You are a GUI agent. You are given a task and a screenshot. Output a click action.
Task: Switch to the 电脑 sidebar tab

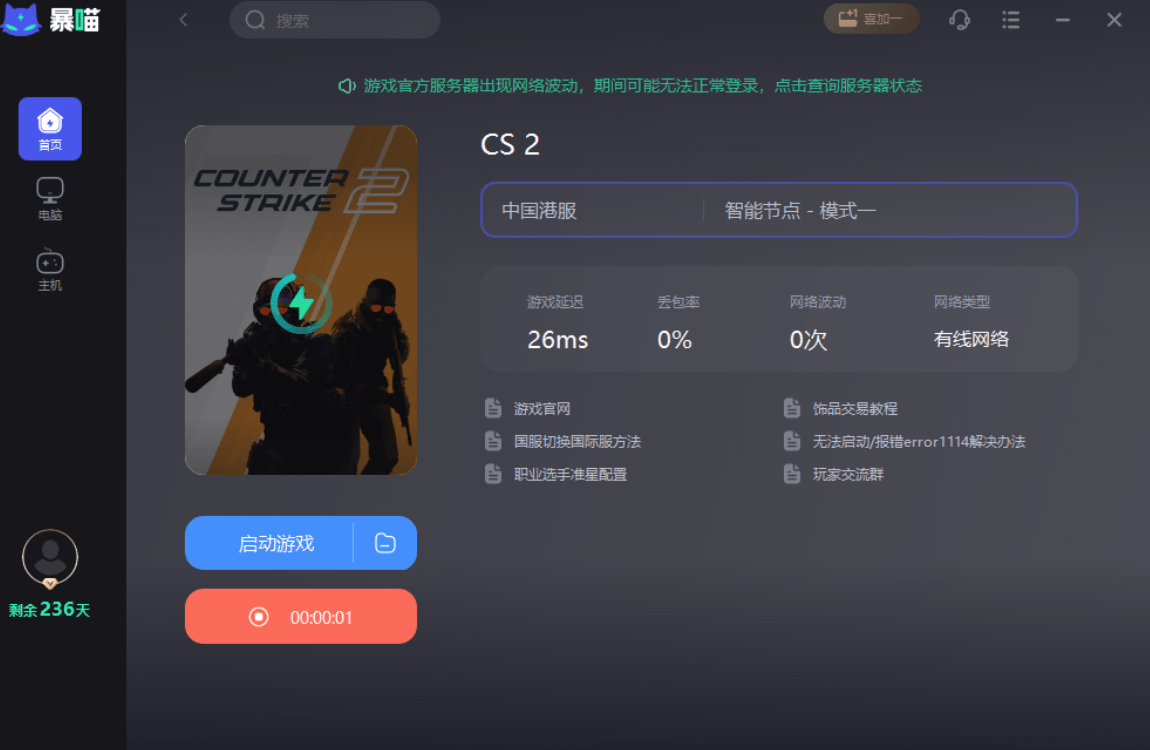pyautogui.click(x=50, y=199)
